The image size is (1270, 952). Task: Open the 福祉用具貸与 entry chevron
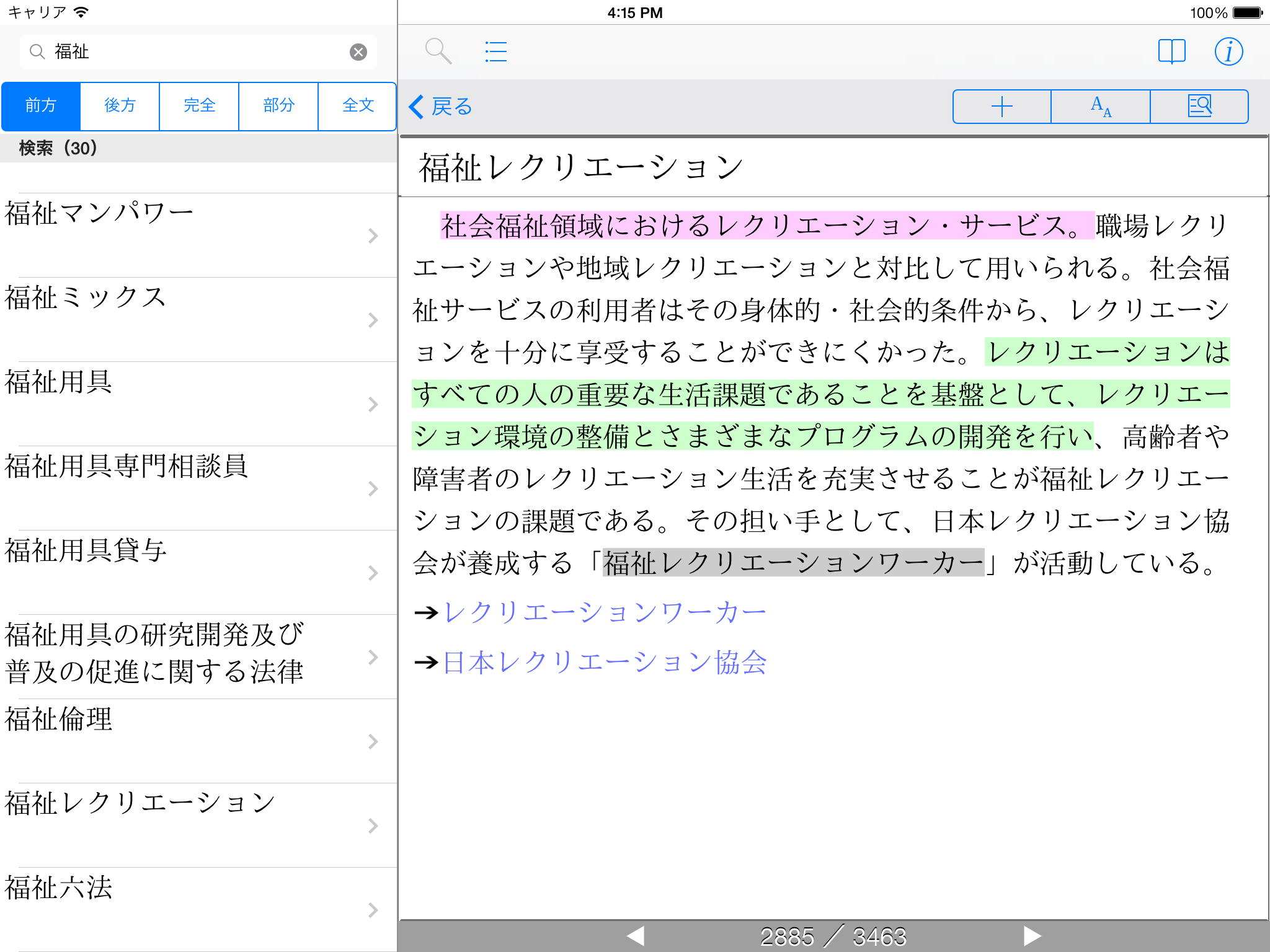click(x=373, y=573)
